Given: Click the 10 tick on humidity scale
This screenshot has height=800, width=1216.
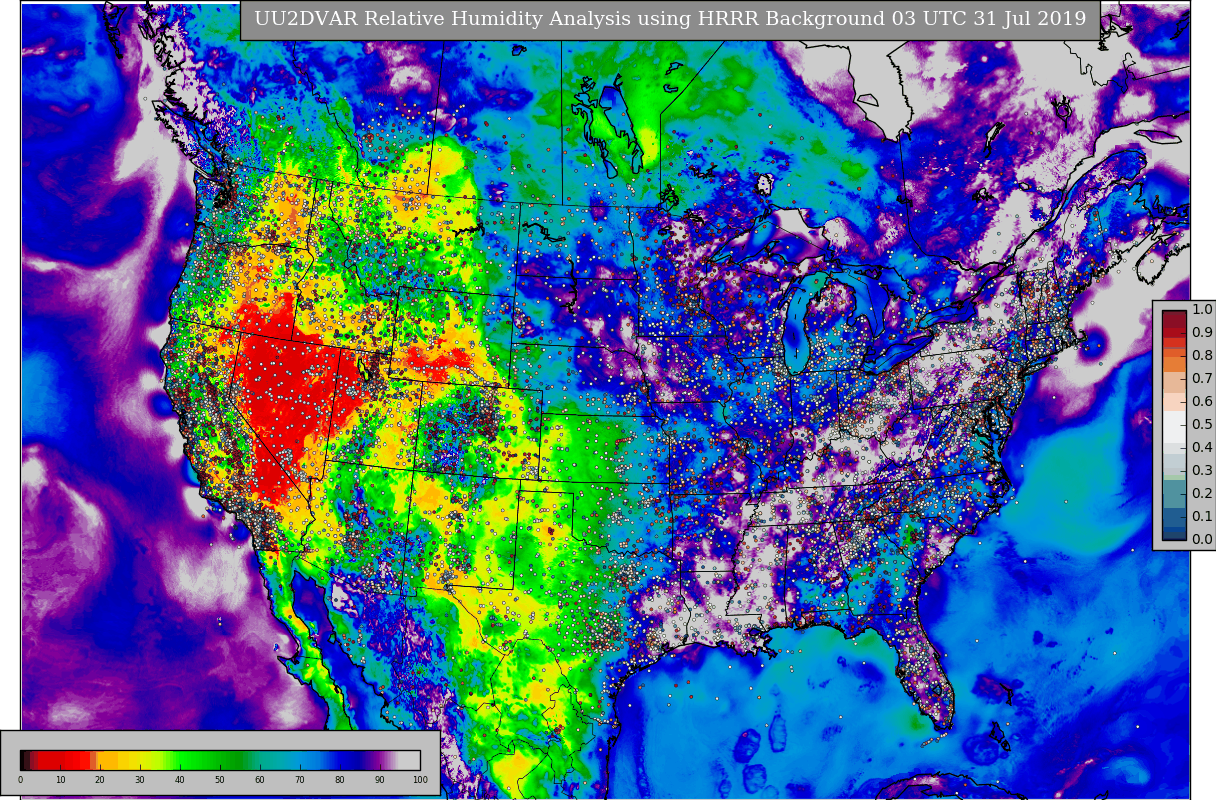Looking at the screenshot, I should tap(60, 780).
